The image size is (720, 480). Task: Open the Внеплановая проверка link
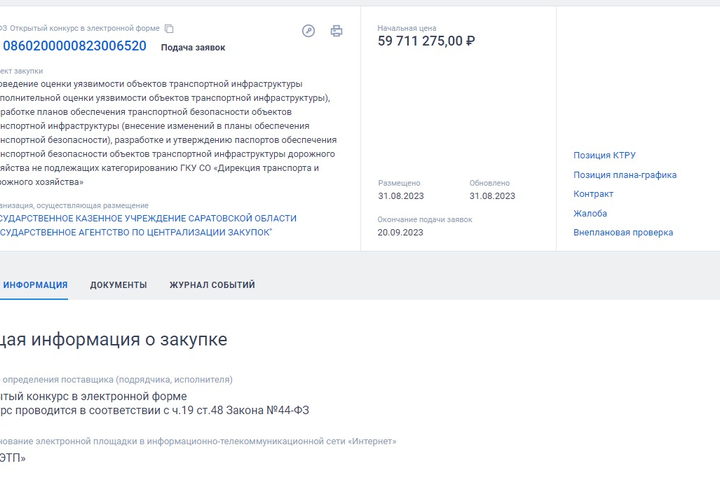[x=622, y=233]
